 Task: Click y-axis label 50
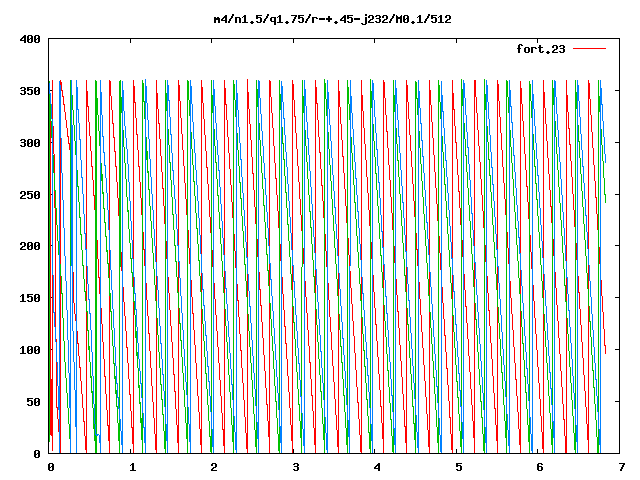33,402
